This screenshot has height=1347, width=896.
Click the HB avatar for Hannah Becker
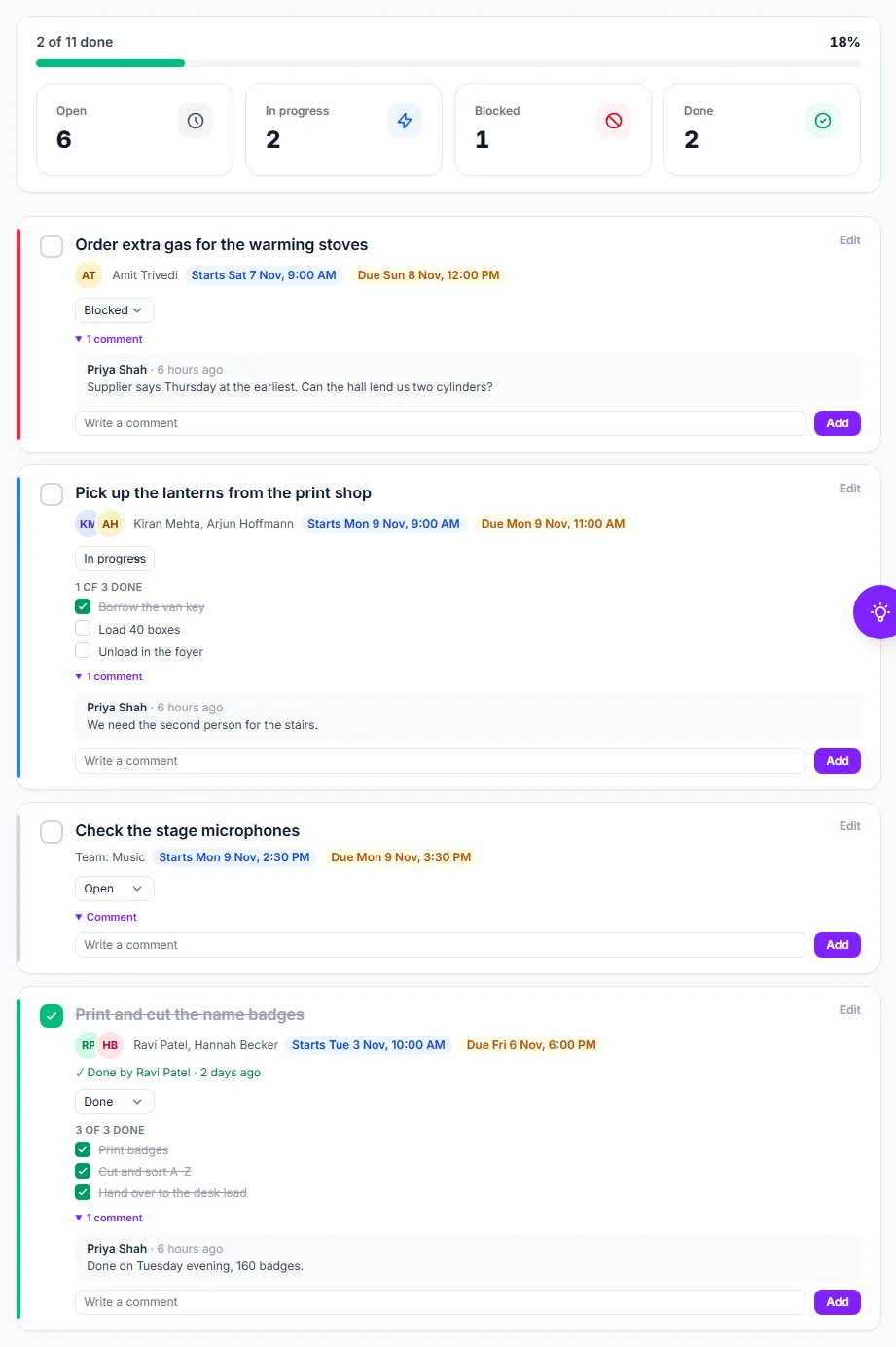click(110, 1045)
